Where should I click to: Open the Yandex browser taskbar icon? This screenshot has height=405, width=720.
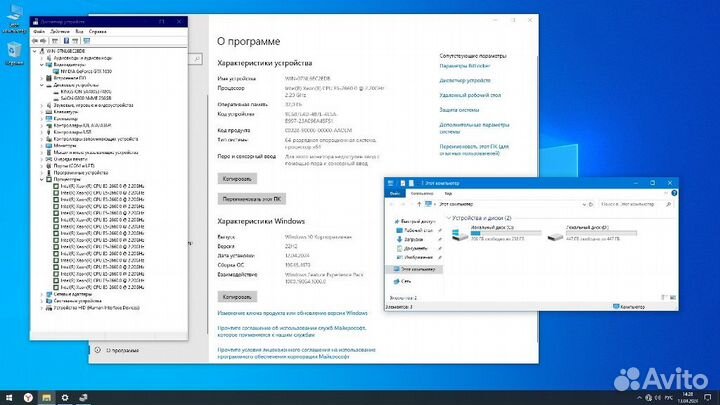28,398
